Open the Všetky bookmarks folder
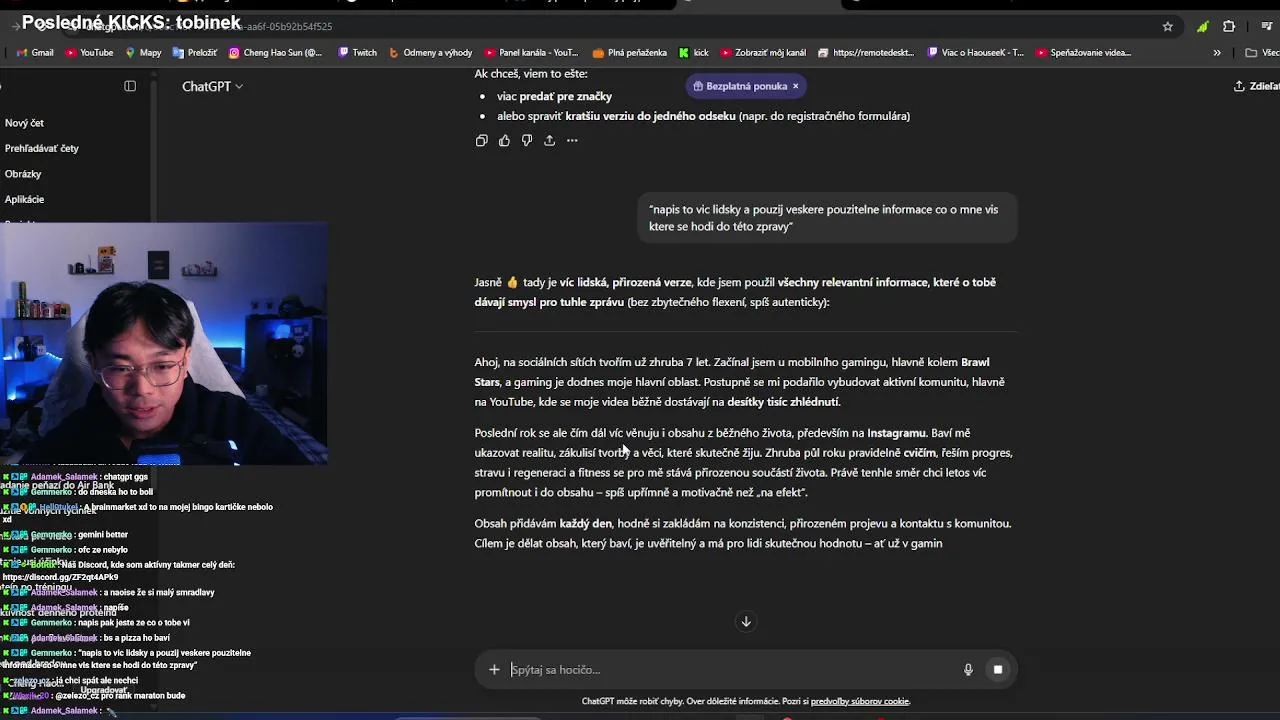The height and width of the screenshot is (720, 1280). pyautogui.click(x=1263, y=53)
